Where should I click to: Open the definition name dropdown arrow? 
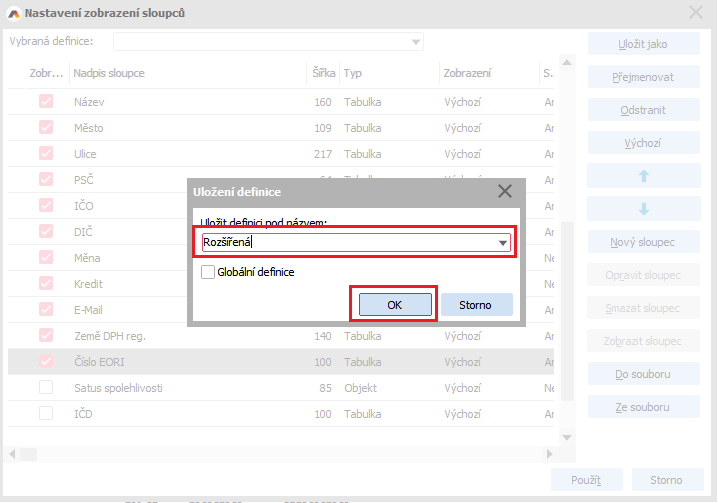tap(503, 242)
